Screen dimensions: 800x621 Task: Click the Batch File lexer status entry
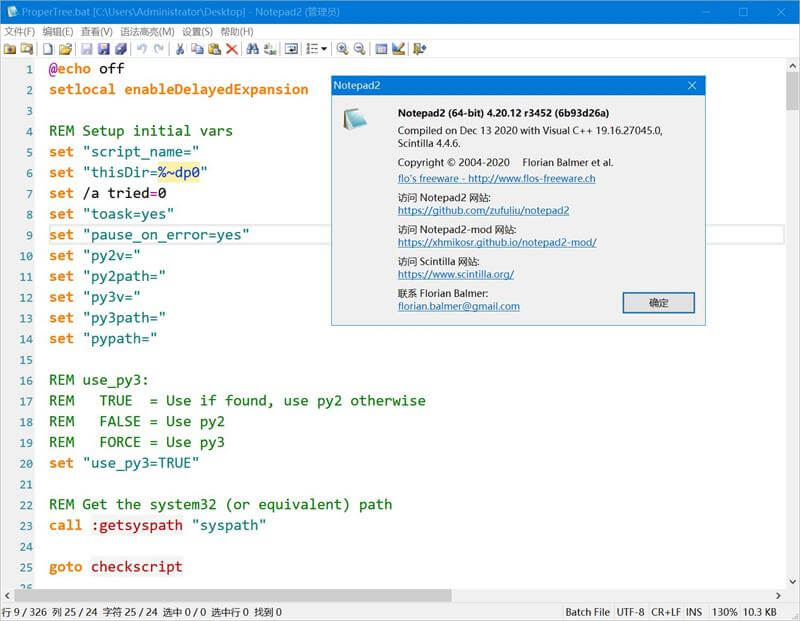pyautogui.click(x=587, y=612)
